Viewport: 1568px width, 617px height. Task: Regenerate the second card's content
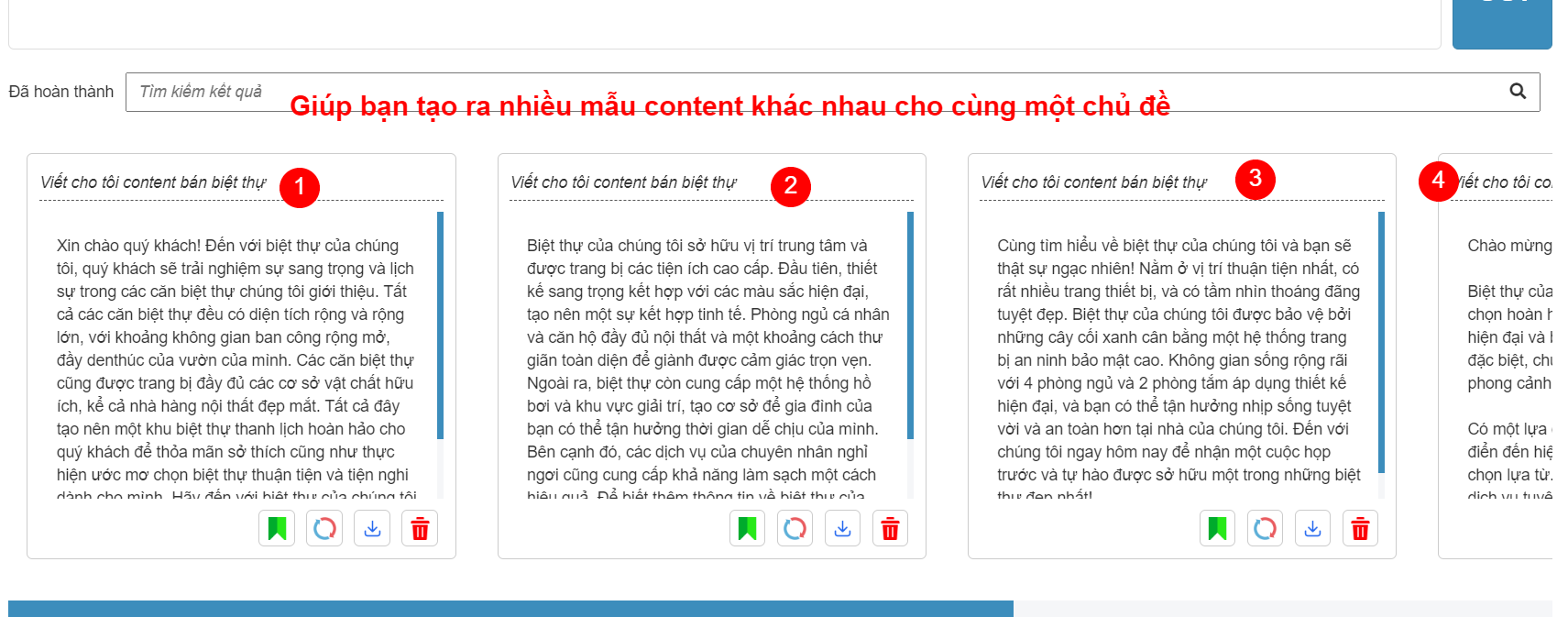[x=795, y=528]
